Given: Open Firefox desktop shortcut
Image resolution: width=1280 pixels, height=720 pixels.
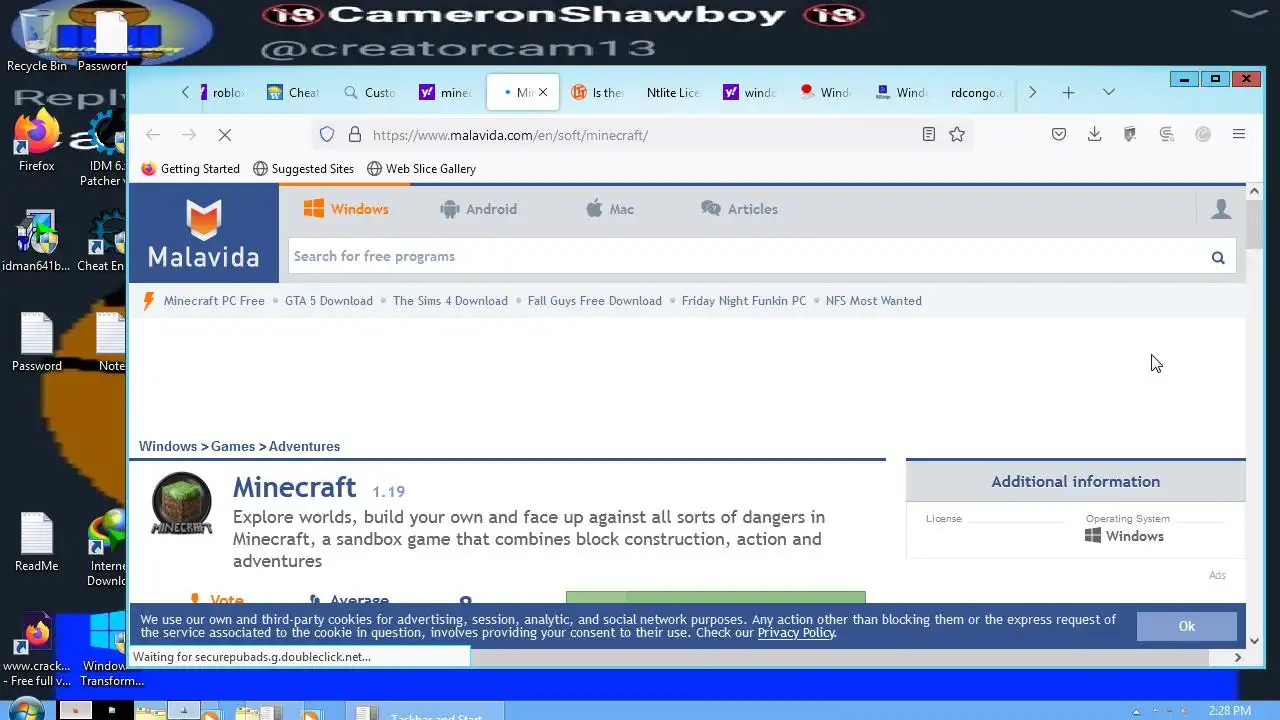Looking at the screenshot, I should pyautogui.click(x=36, y=142).
